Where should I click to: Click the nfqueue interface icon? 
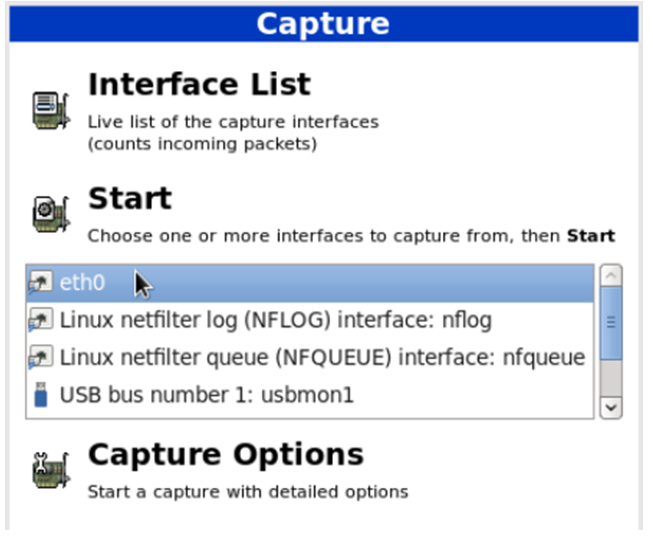point(41,357)
